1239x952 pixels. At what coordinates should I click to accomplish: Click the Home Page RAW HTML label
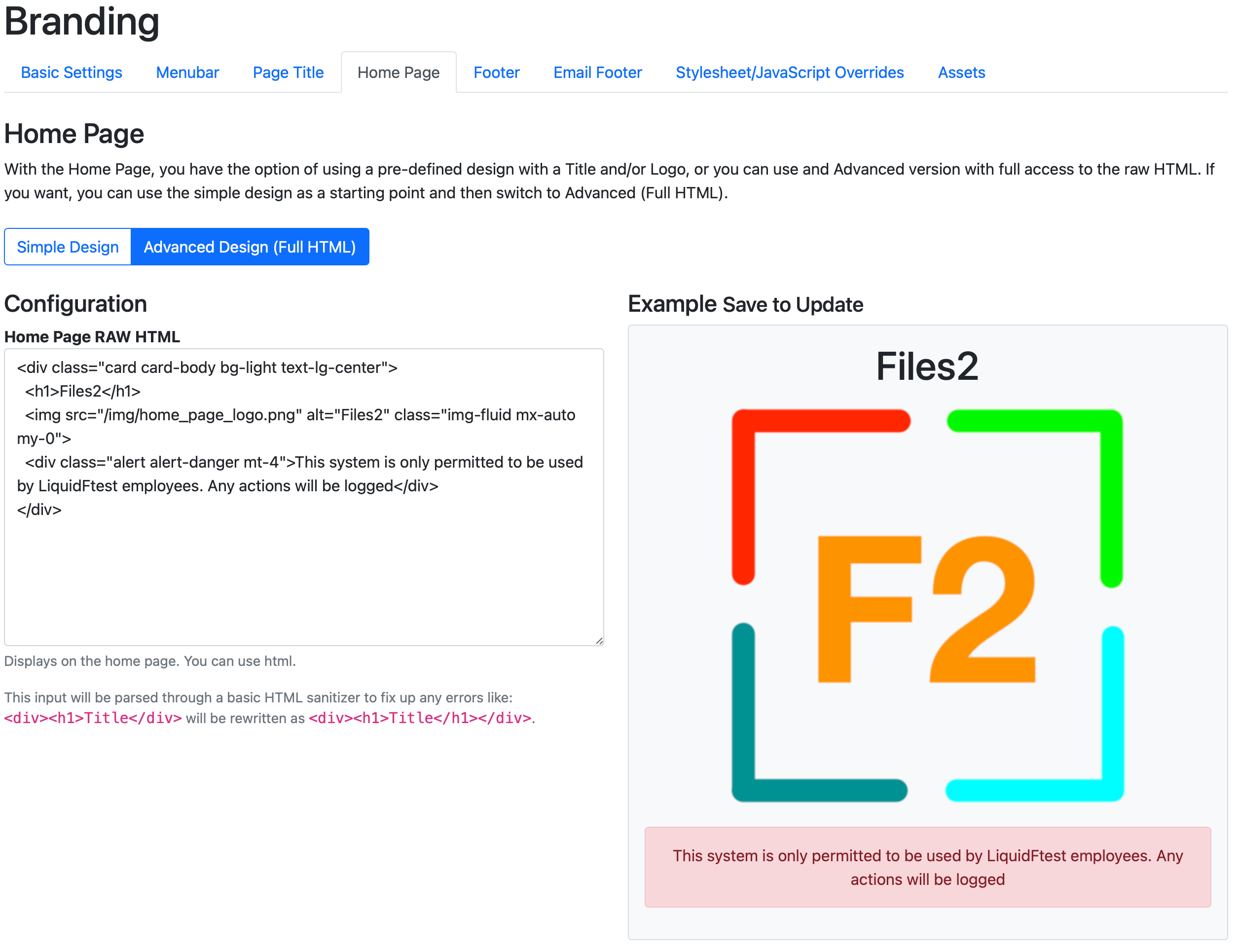click(92, 336)
